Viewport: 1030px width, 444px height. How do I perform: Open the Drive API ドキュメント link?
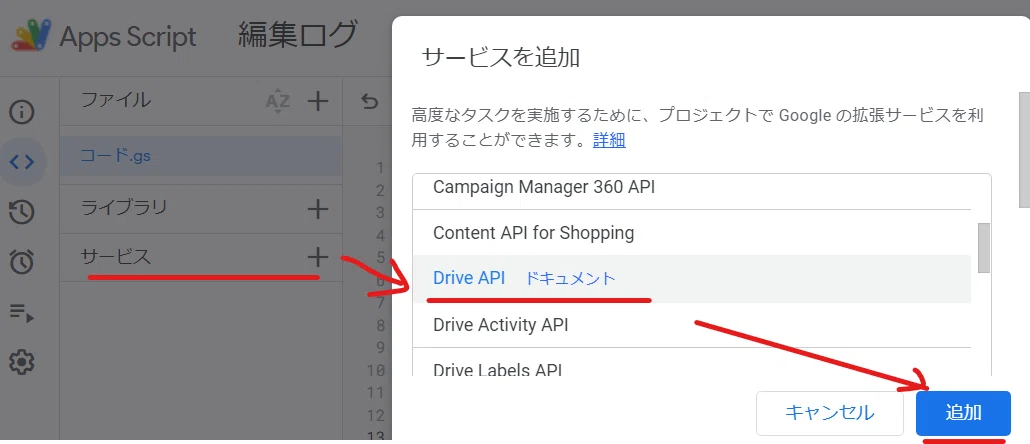(x=570, y=278)
